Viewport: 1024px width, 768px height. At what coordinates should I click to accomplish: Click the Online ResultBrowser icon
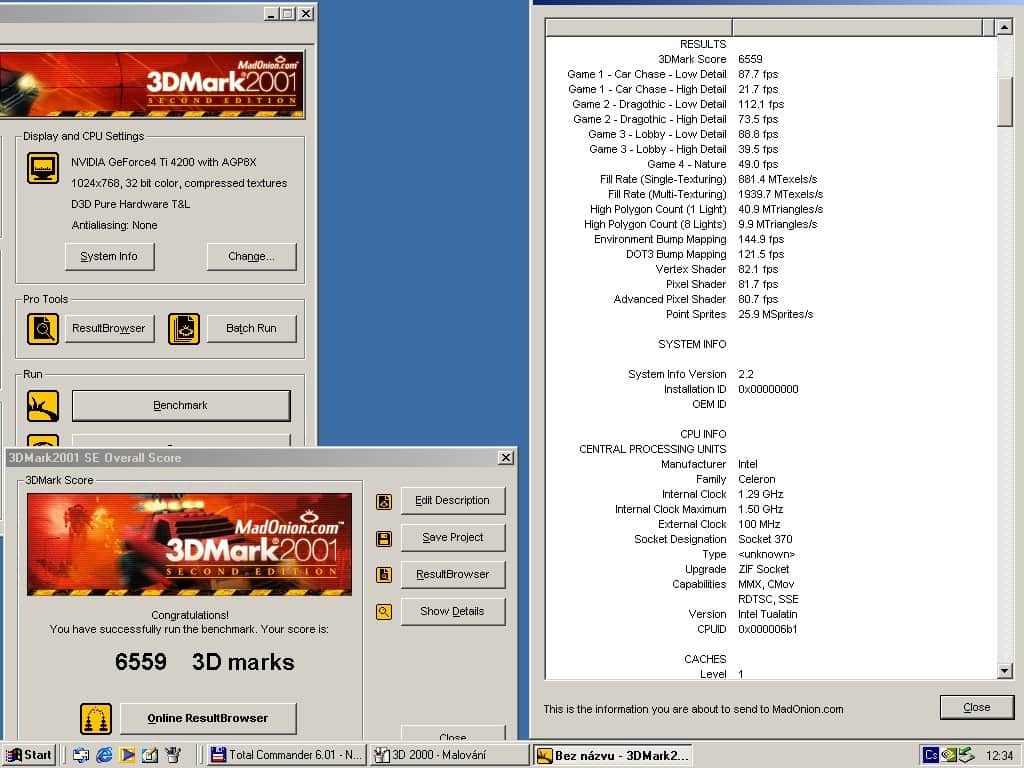[96, 718]
